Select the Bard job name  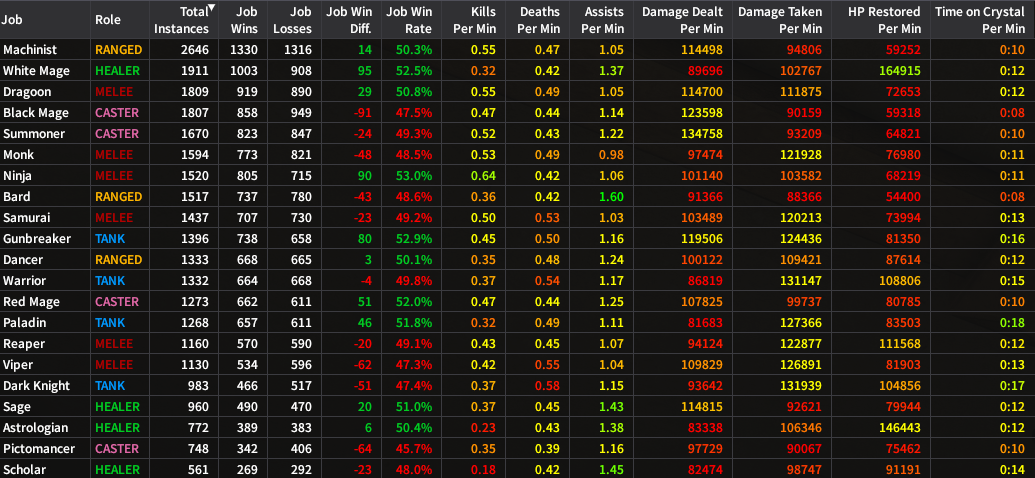point(17,197)
